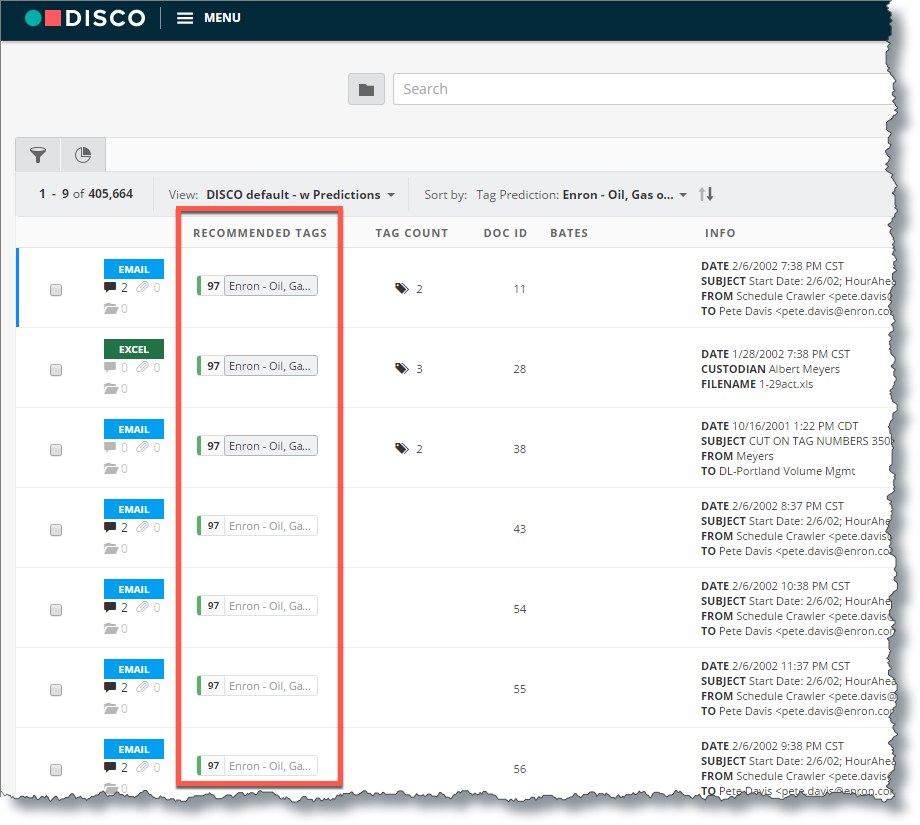Open comments icon for document 11

point(110,288)
